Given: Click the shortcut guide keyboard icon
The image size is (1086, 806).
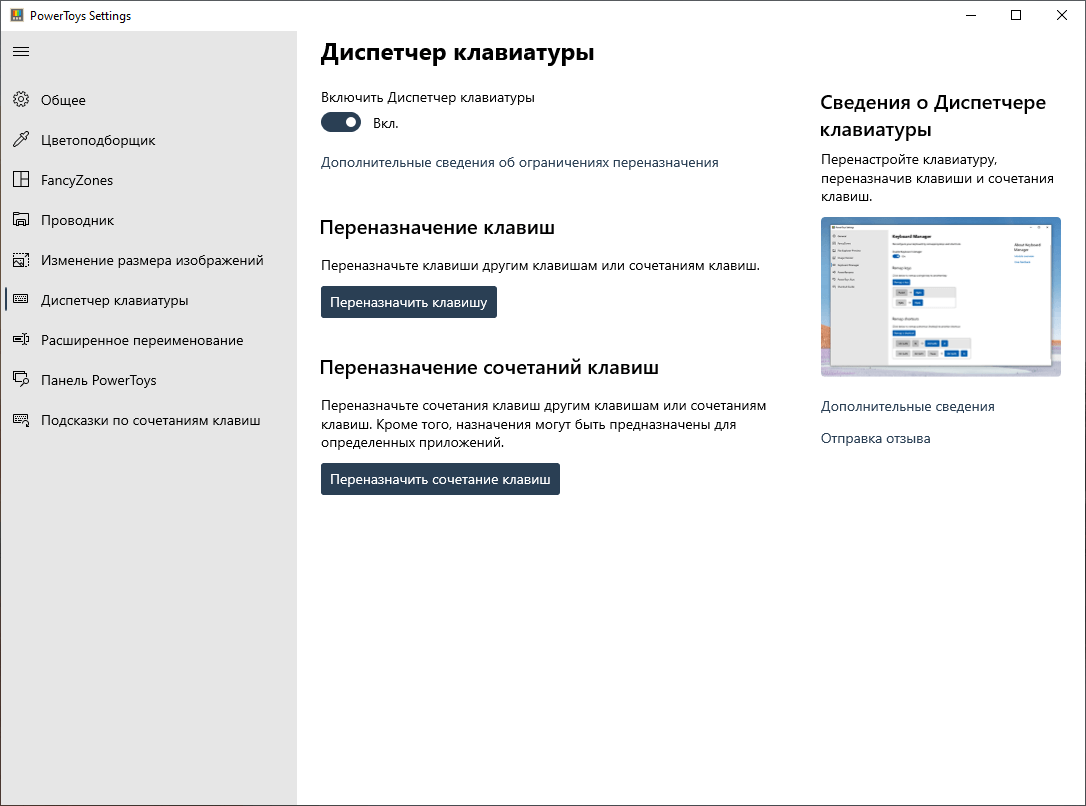Looking at the screenshot, I should click(x=21, y=420).
